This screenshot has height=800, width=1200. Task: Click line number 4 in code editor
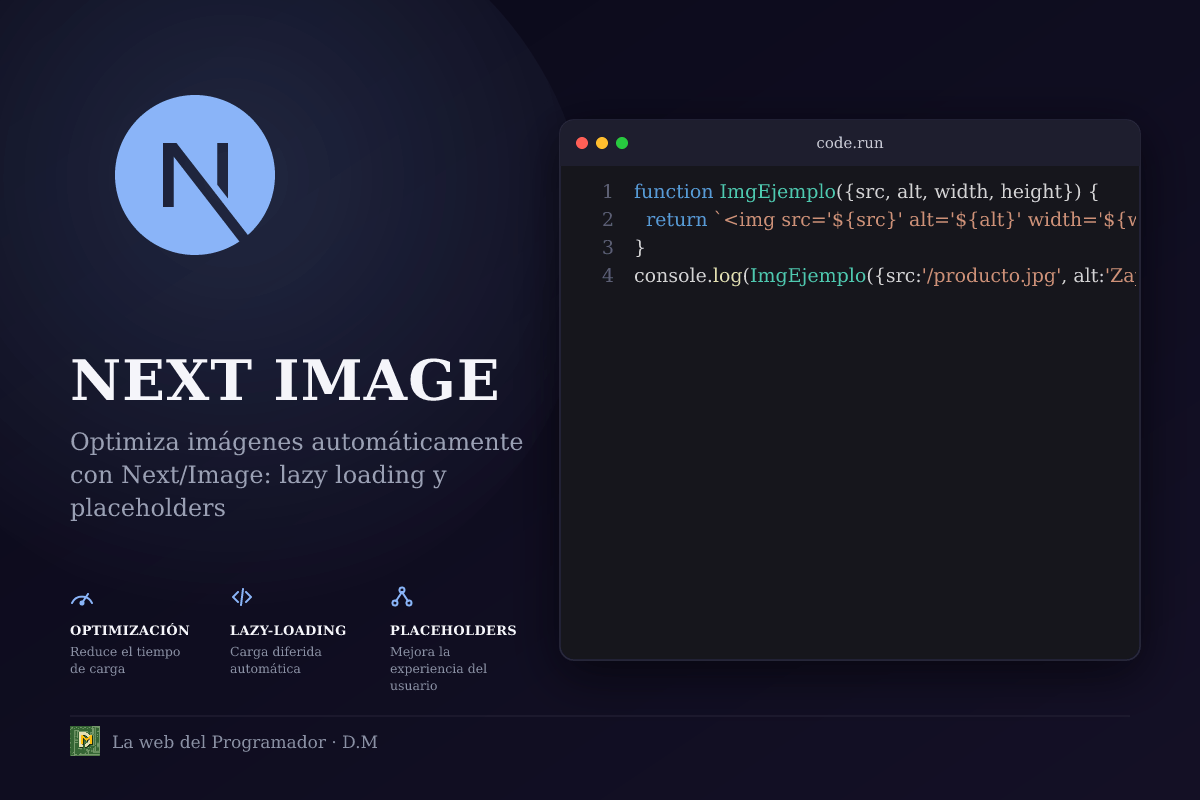(607, 275)
